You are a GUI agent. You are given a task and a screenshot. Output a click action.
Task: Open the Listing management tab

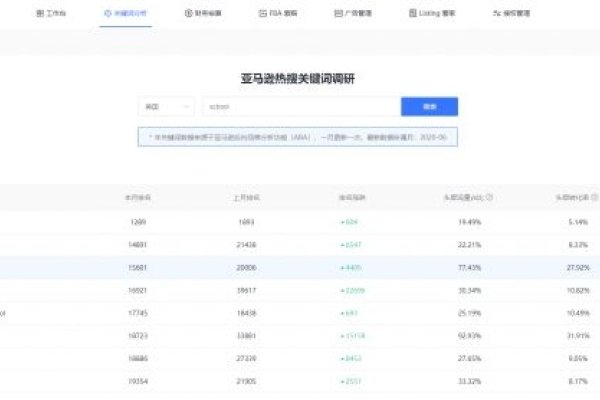click(432, 13)
